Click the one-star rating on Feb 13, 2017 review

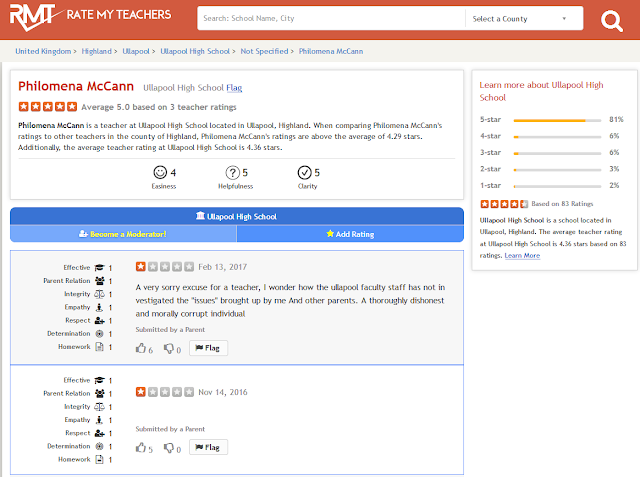(x=165, y=267)
